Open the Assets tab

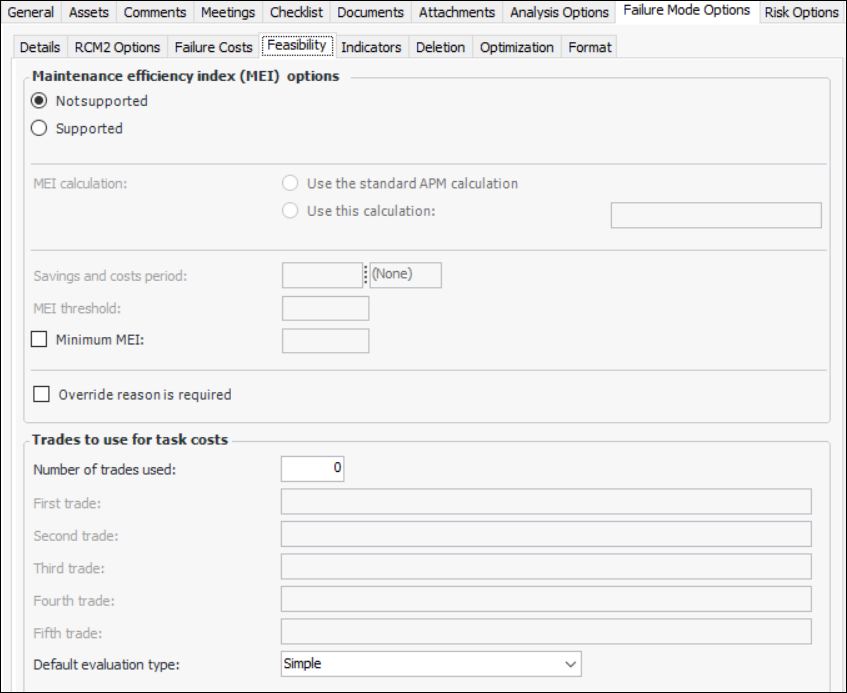tap(89, 12)
